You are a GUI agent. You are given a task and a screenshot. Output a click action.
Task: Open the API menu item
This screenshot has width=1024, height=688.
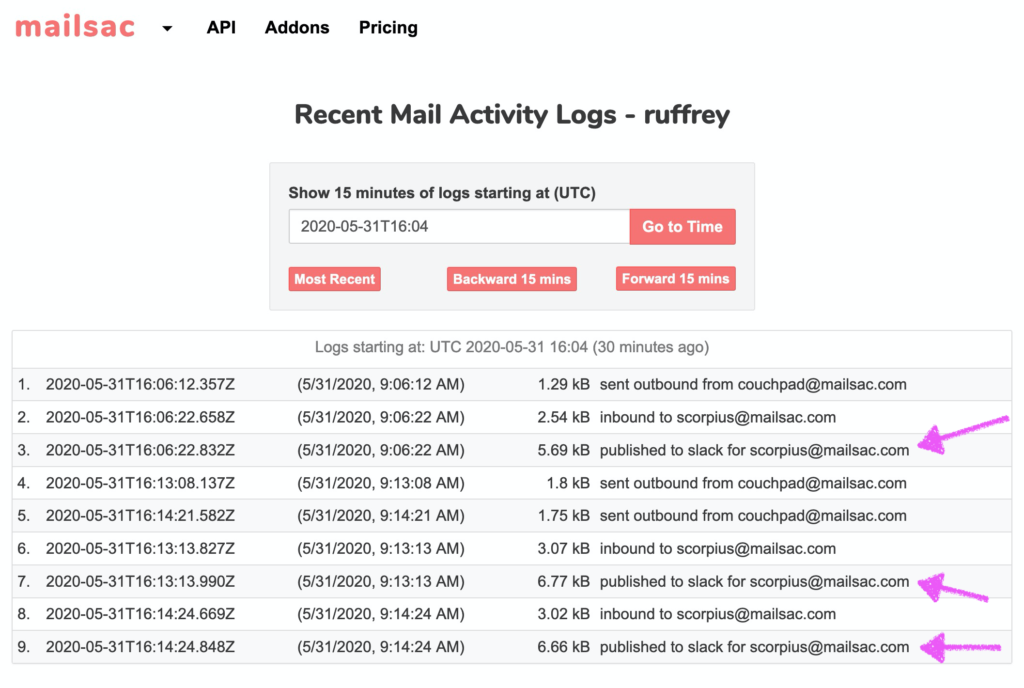click(x=221, y=27)
